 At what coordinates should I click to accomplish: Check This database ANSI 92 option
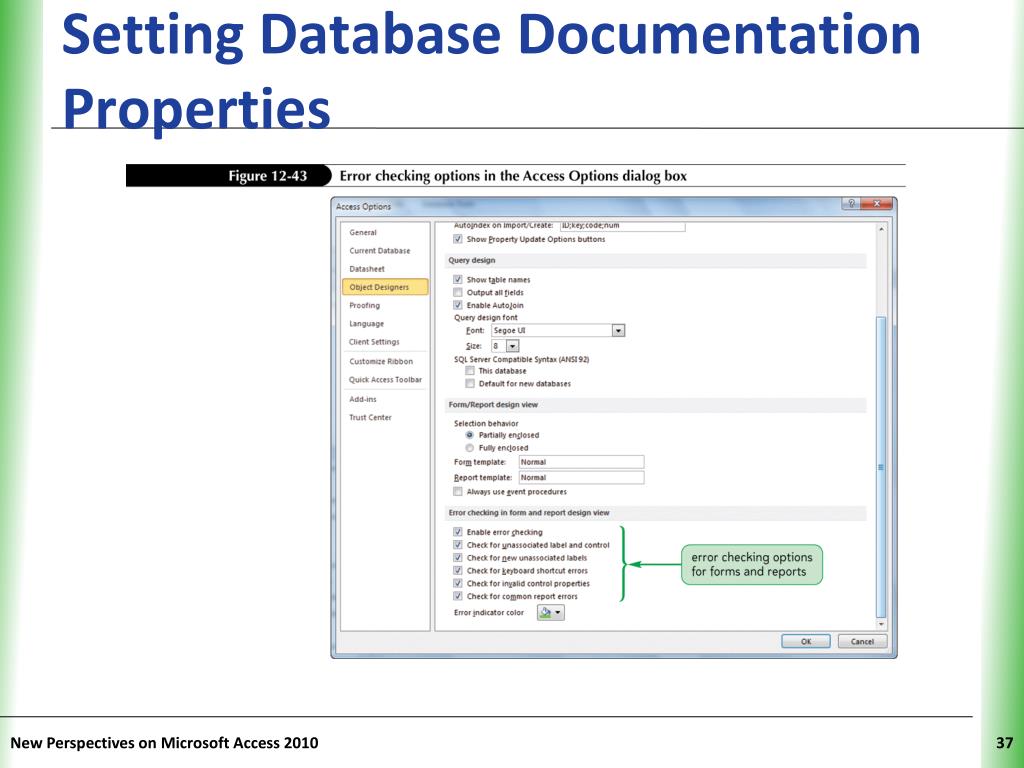coord(470,371)
